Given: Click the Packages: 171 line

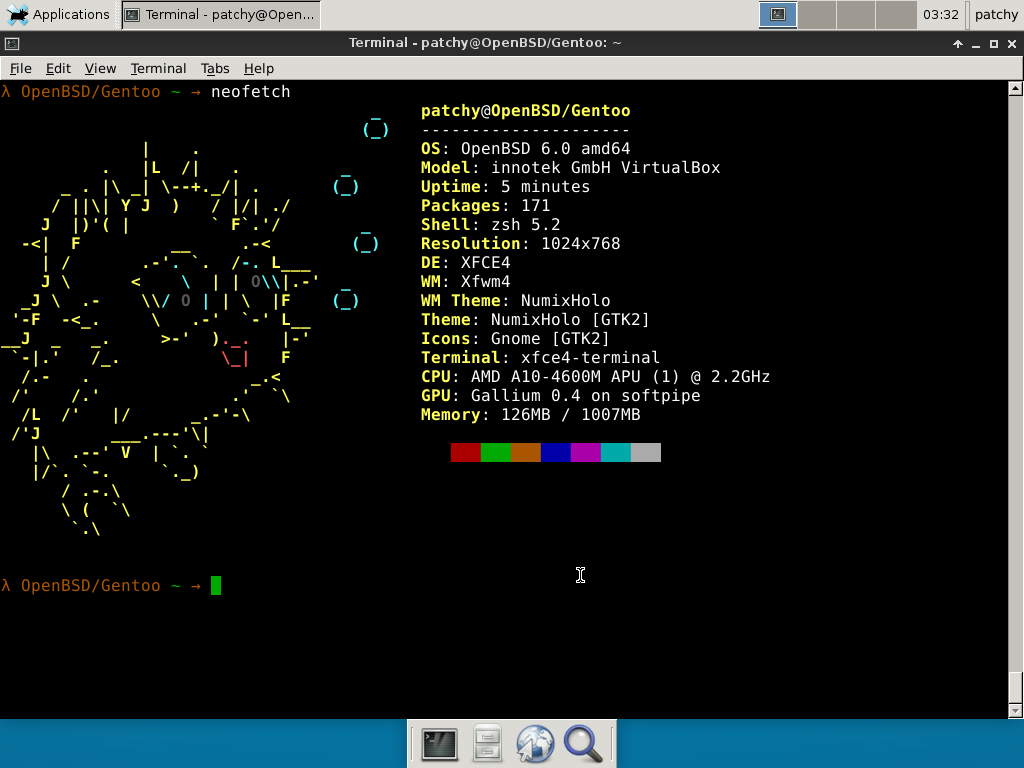Looking at the screenshot, I should [x=485, y=206].
